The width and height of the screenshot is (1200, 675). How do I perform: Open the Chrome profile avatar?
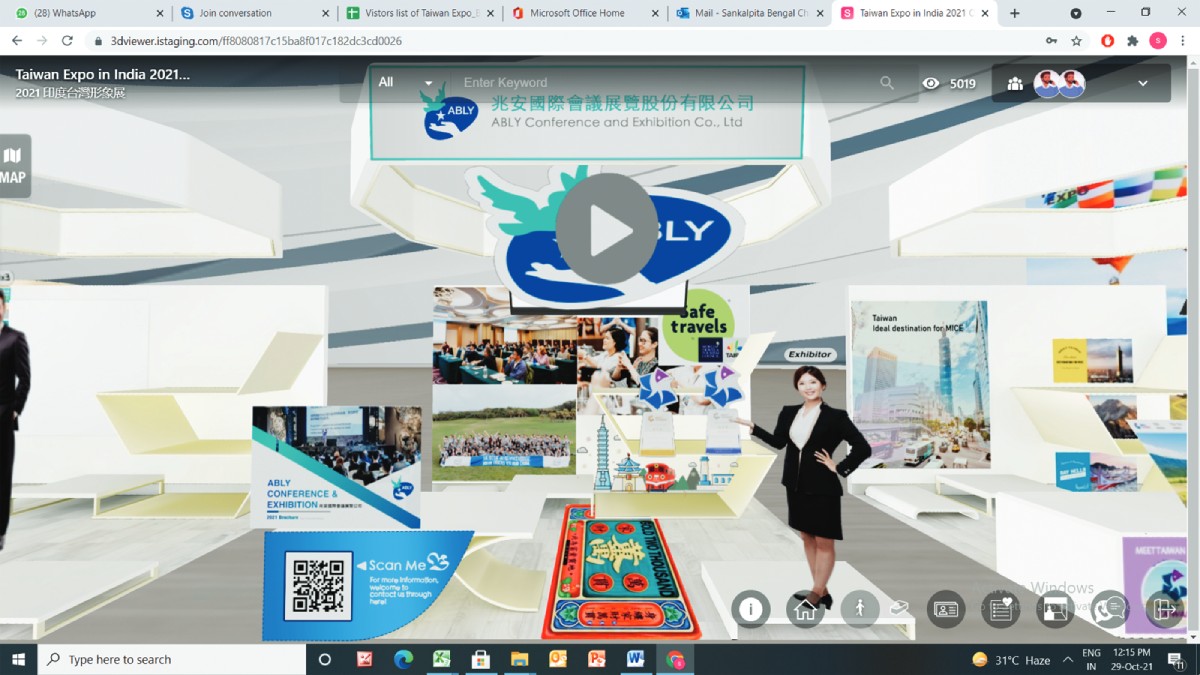point(1158,41)
